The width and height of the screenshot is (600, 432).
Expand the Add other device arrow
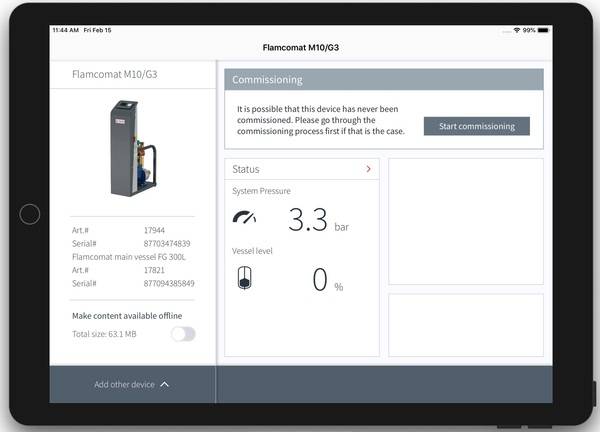coord(165,384)
